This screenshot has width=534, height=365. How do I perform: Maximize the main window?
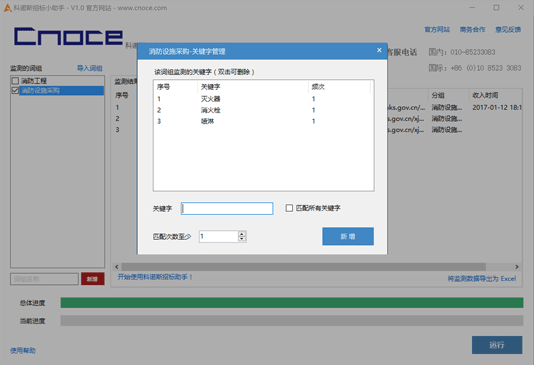(496, 7)
